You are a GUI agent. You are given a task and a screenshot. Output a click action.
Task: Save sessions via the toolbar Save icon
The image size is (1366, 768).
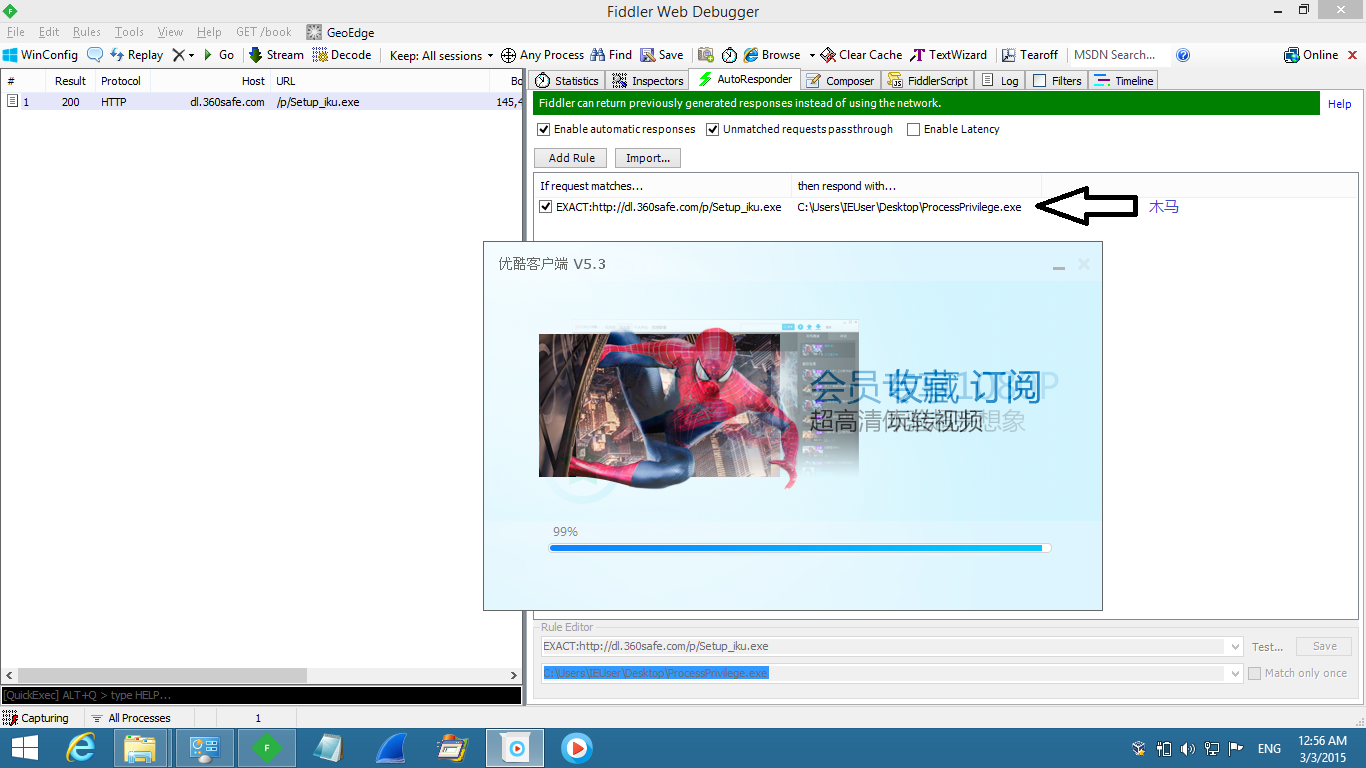point(662,55)
